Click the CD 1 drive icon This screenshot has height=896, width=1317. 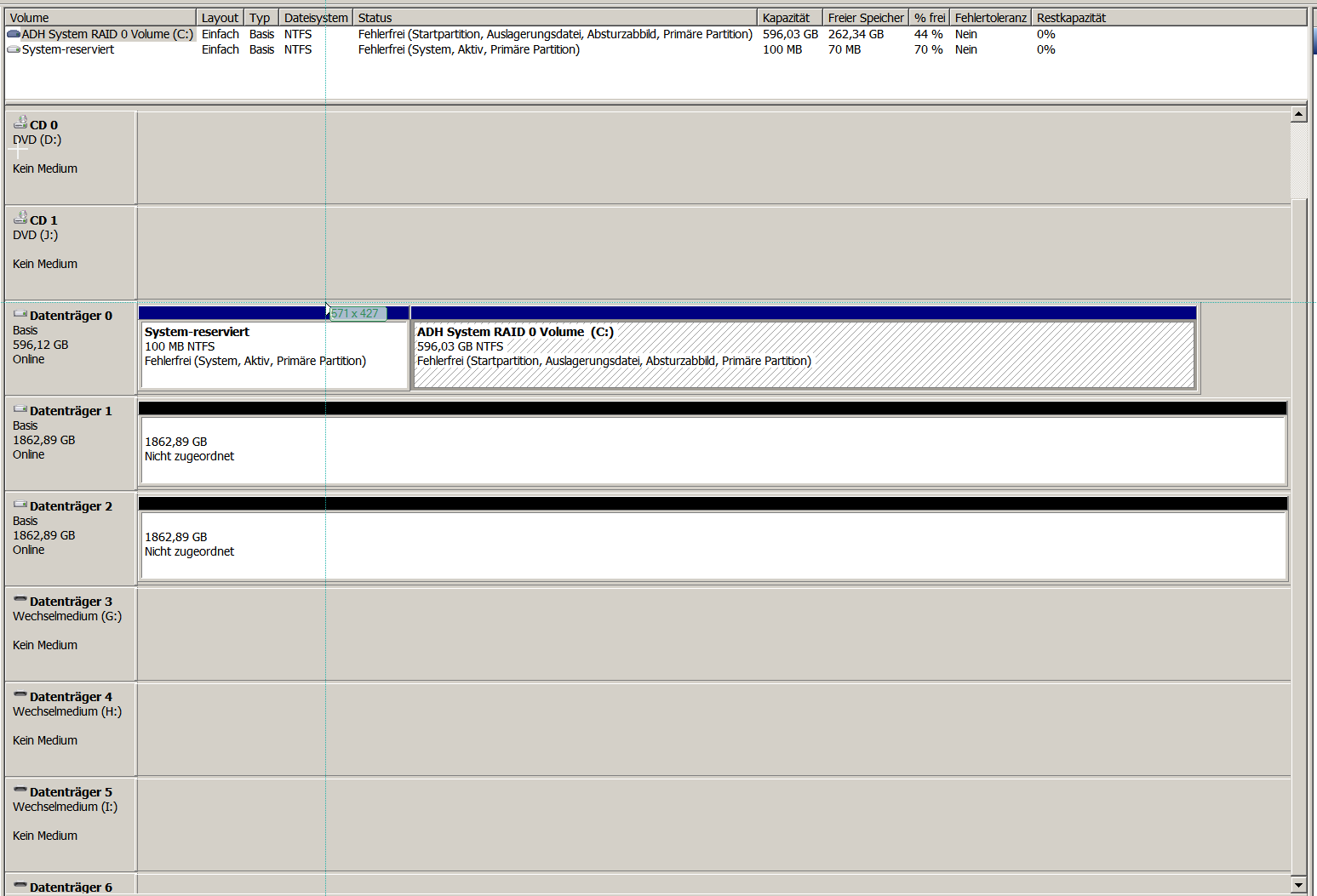[x=20, y=219]
